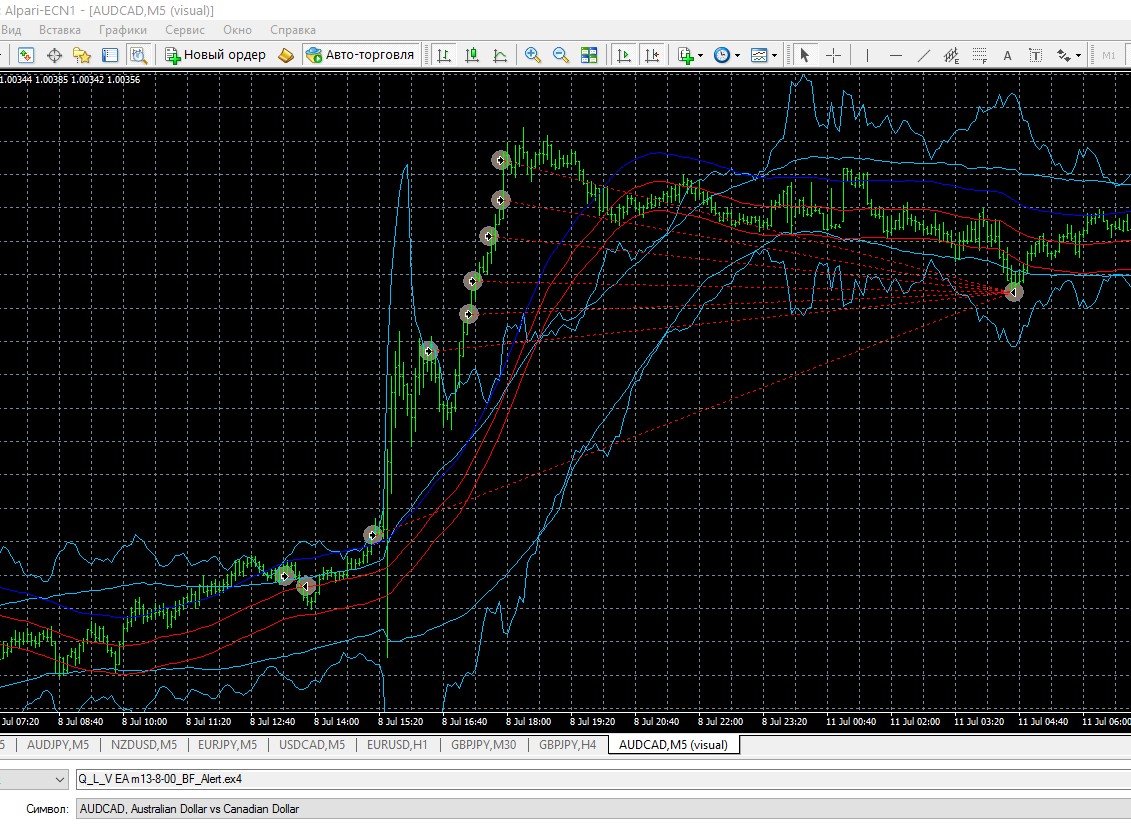The height and width of the screenshot is (826, 1131).
Task: Open the MetaEditor yellow book icon
Action: tap(286, 55)
